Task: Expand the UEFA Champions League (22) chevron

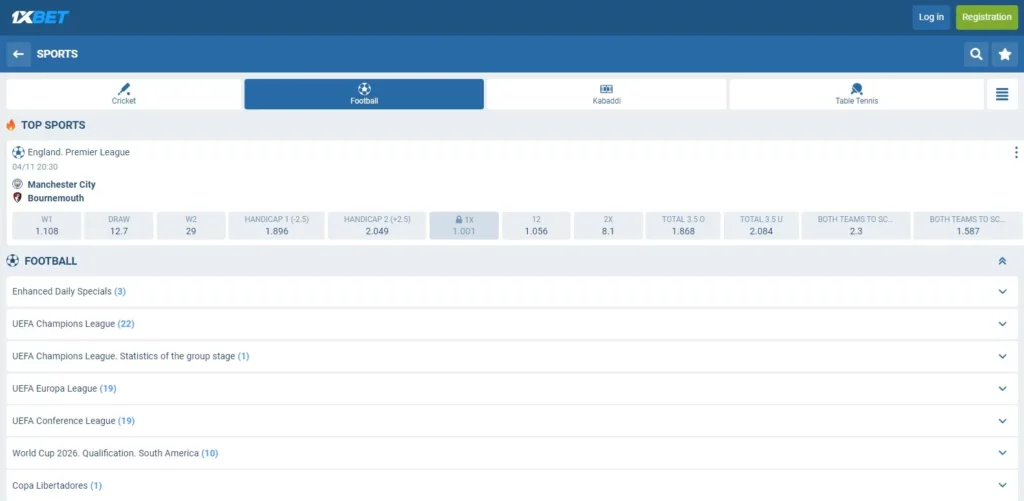Action: click(1002, 323)
